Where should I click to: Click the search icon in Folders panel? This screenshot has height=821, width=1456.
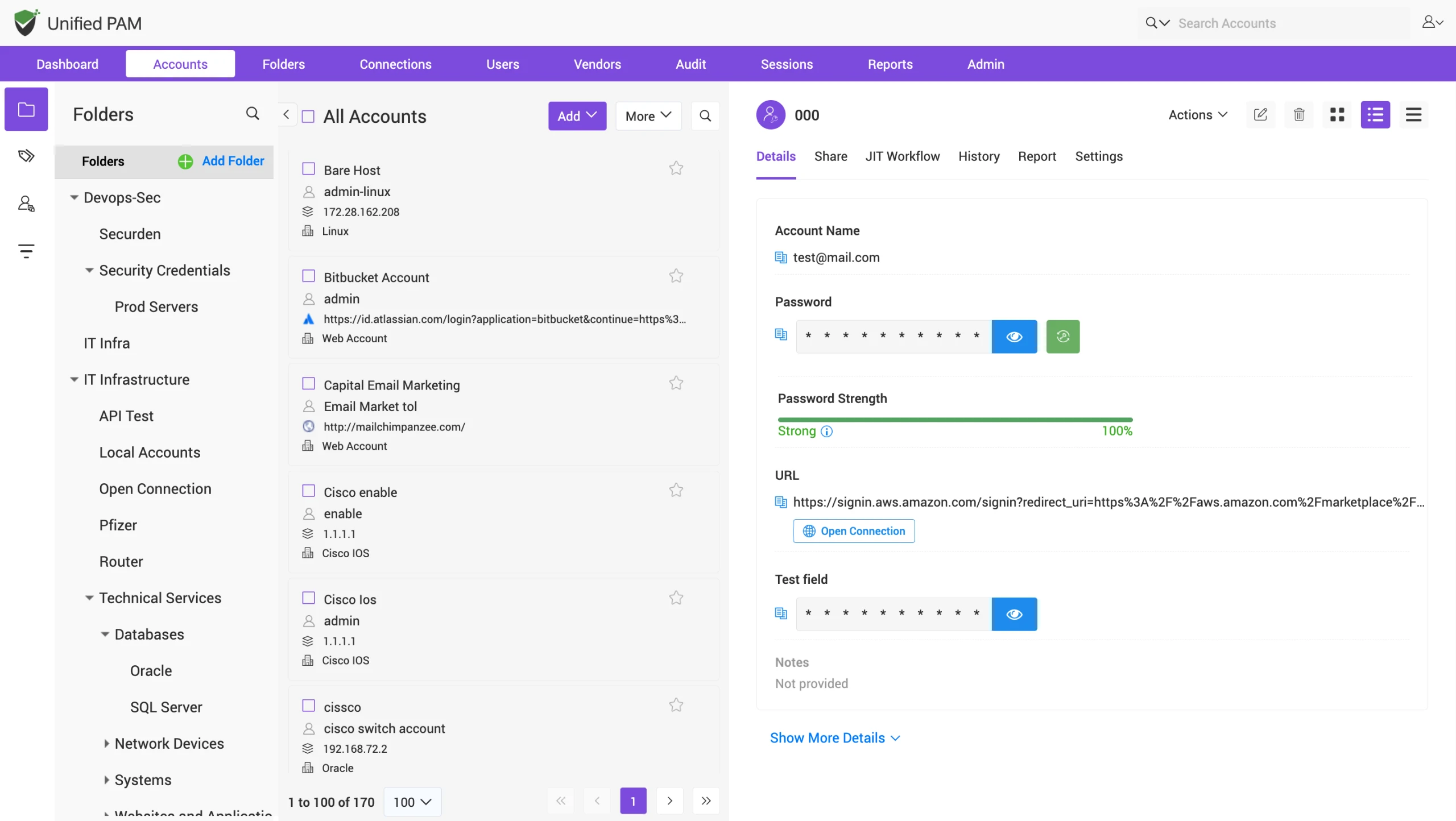(x=253, y=114)
